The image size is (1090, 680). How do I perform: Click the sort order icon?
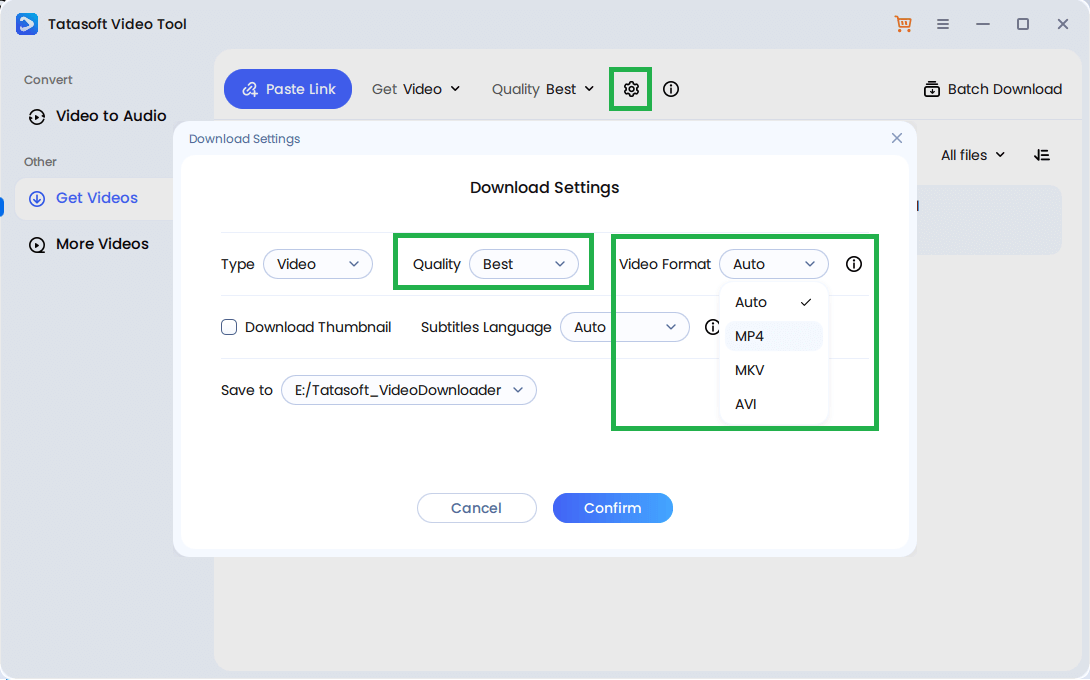tap(1042, 155)
